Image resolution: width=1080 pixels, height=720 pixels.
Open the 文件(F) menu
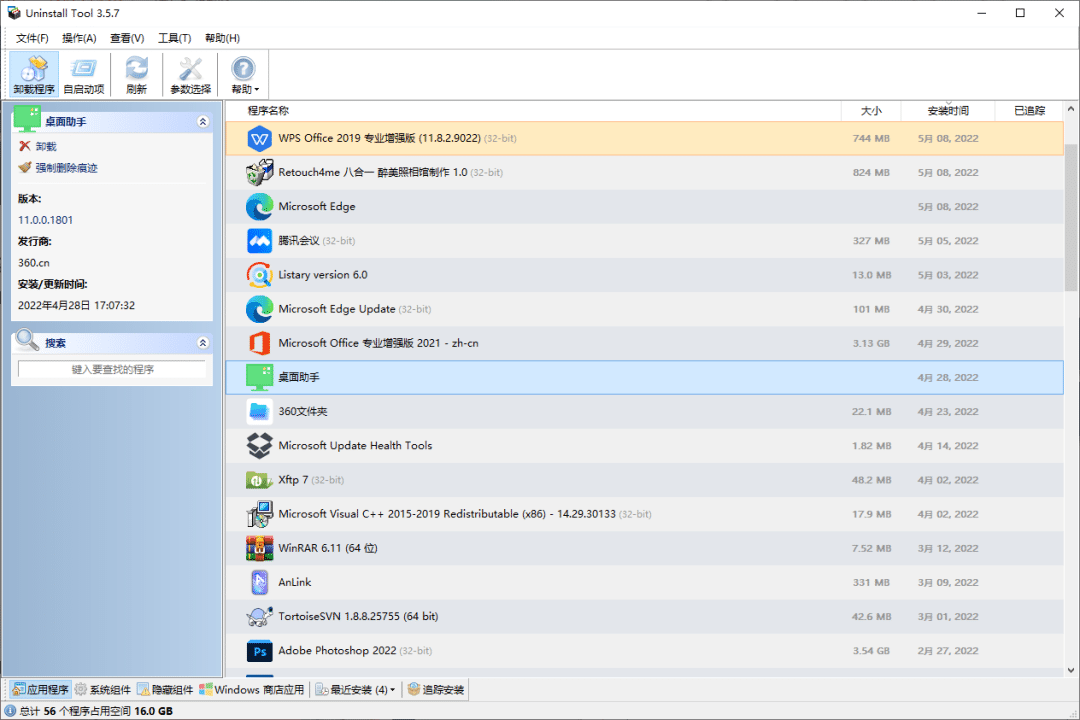pyautogui.click(x=32, y=38)
